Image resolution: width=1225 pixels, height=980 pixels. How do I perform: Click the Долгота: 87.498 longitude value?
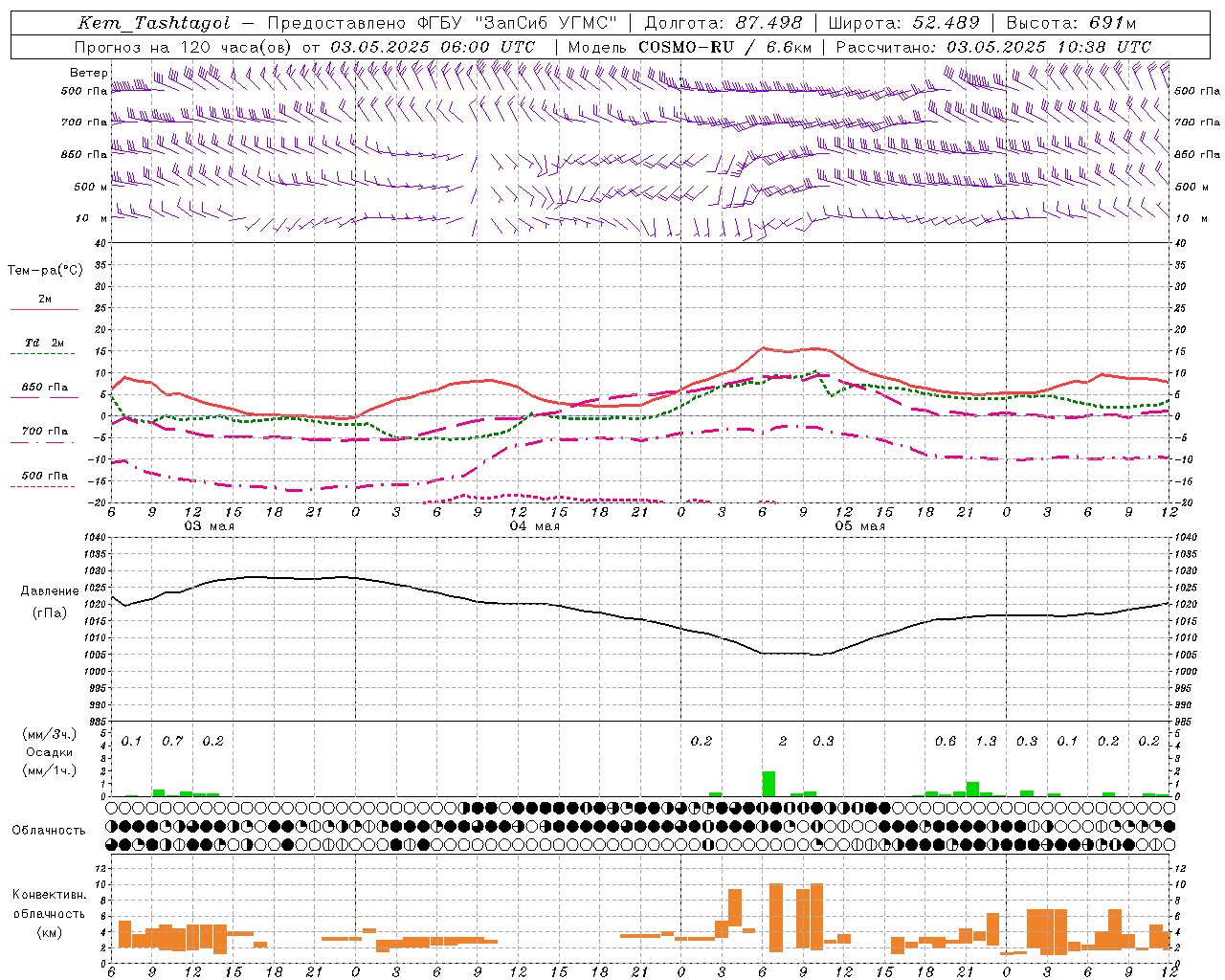[x=724, y=23]
